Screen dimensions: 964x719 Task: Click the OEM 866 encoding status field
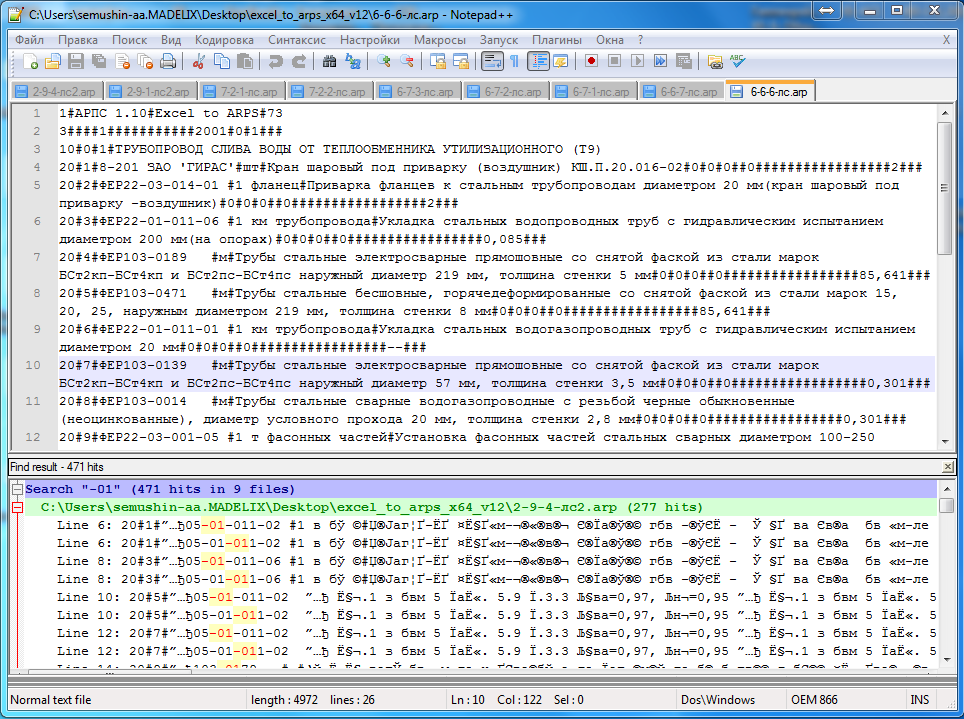click(815, 700)
